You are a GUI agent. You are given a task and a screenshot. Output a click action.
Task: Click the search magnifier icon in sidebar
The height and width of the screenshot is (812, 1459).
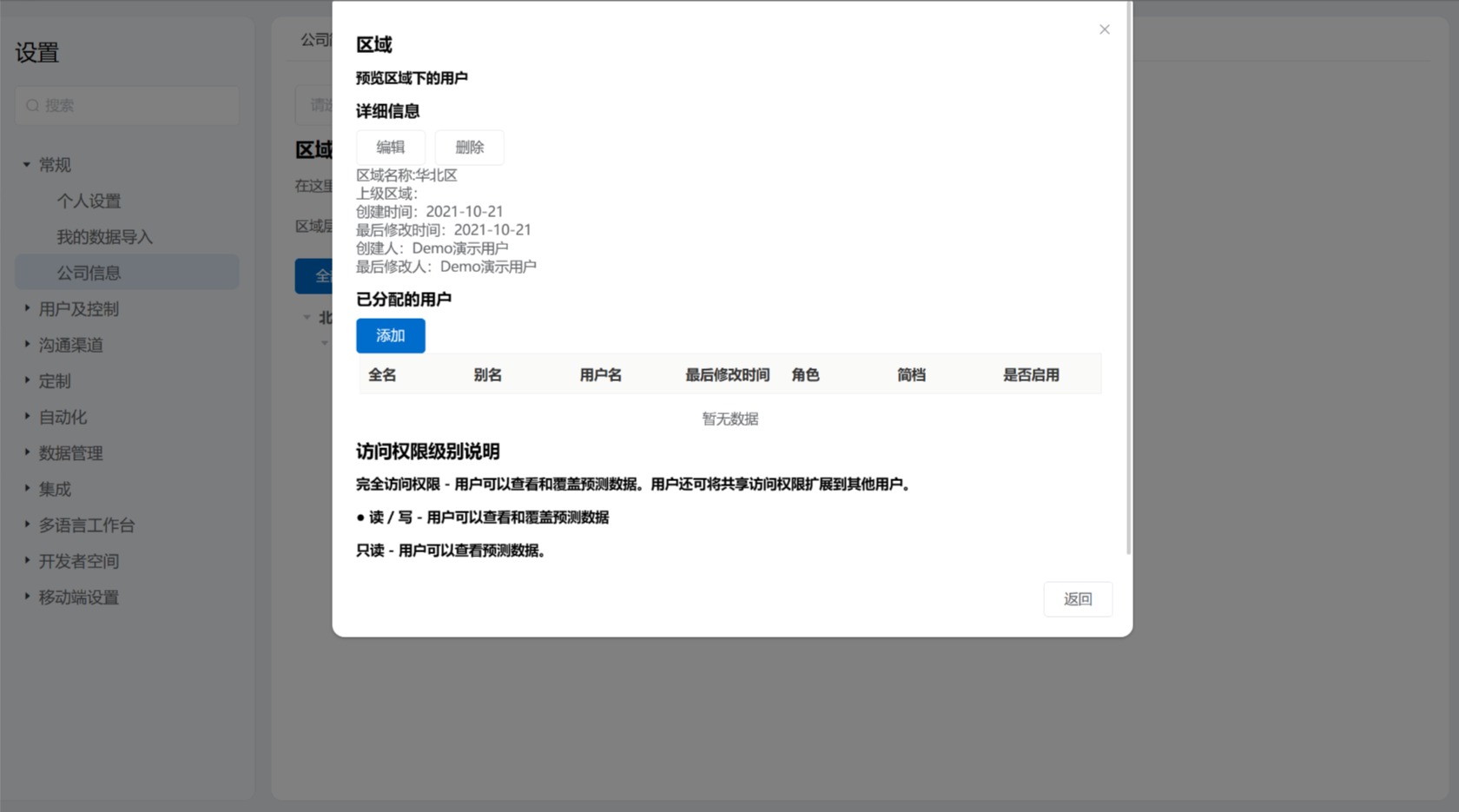click(x=33, y=106)
